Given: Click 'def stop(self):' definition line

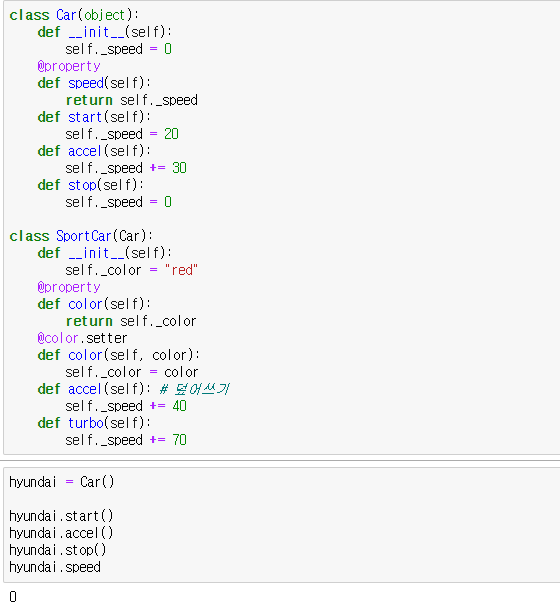Looking at the screenshot, I should (90, 185).
